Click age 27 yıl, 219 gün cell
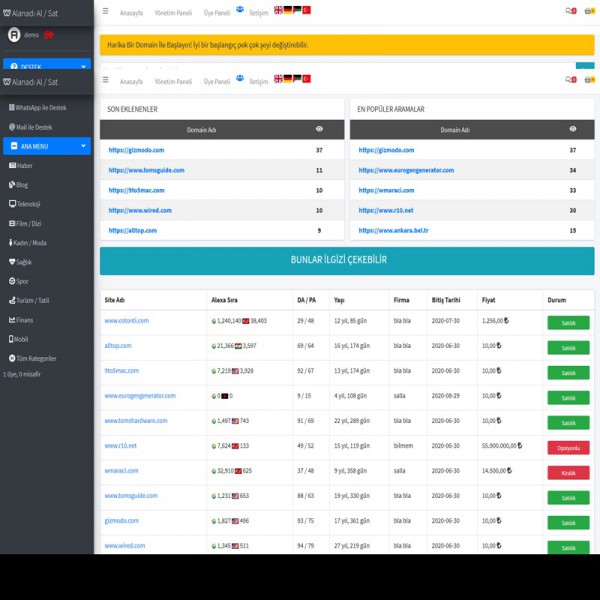600x600 pixels. pos(352,545)
